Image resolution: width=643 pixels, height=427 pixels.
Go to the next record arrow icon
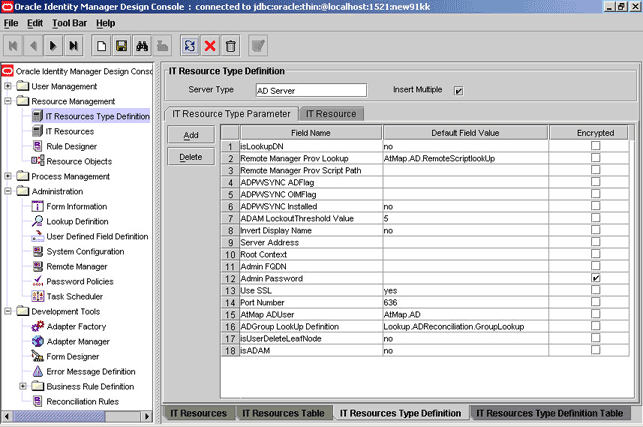click(x=53, y=46)
